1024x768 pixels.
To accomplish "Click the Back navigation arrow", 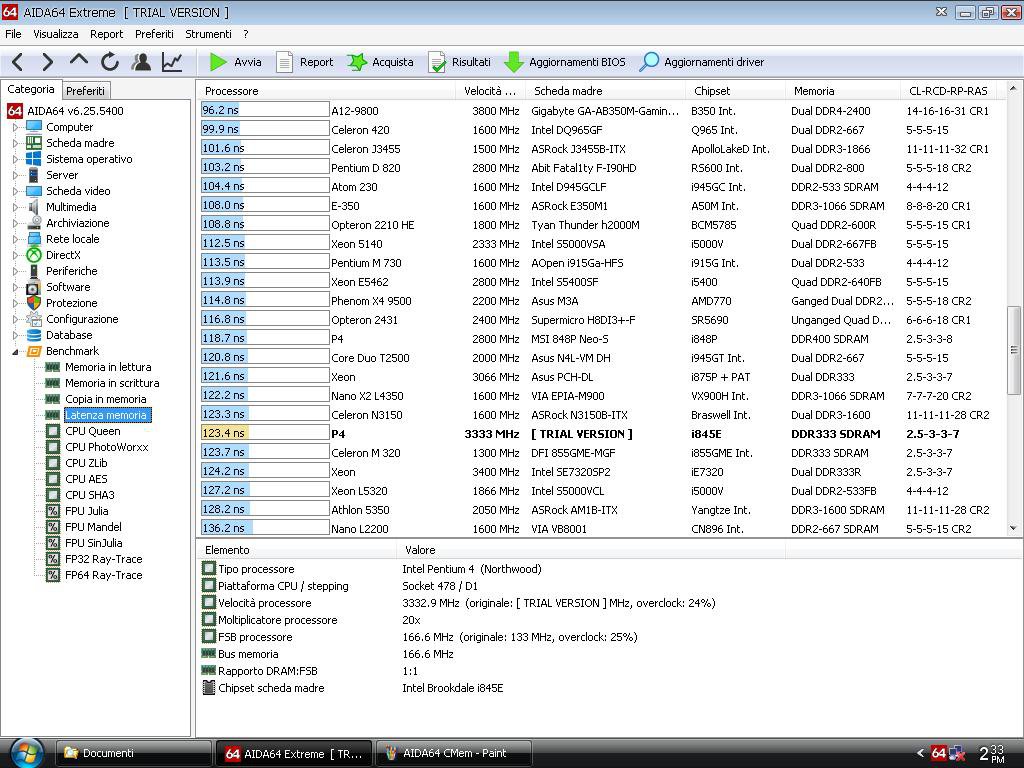I will tap(17, 62).
